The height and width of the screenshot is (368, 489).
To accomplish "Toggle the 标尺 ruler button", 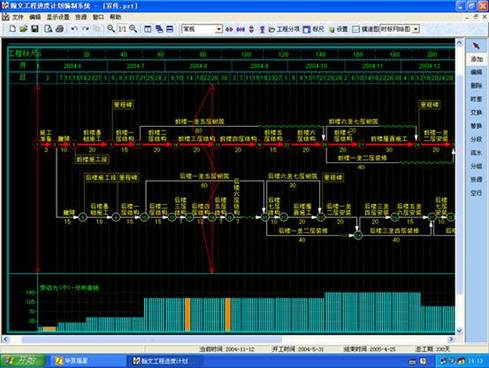I will coord(313,29).
